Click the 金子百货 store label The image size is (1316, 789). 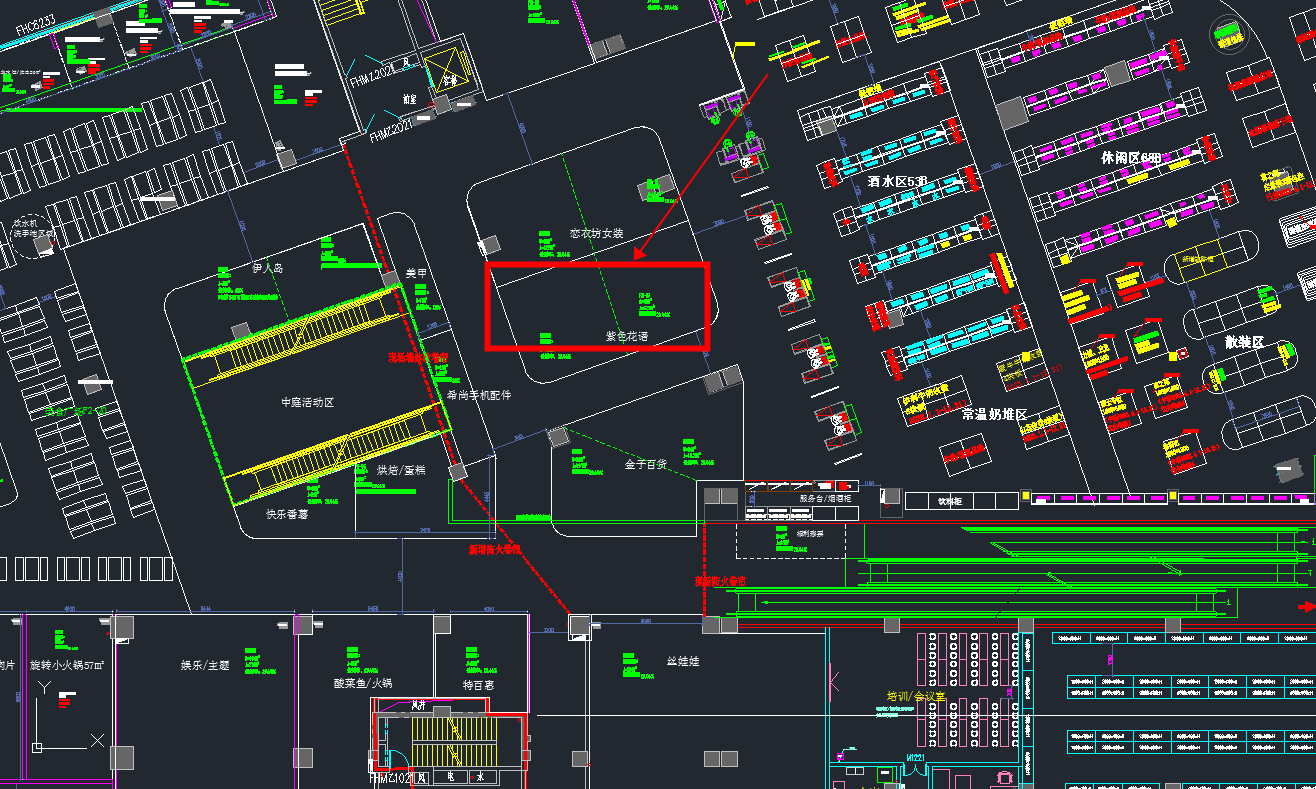(646, 465)
